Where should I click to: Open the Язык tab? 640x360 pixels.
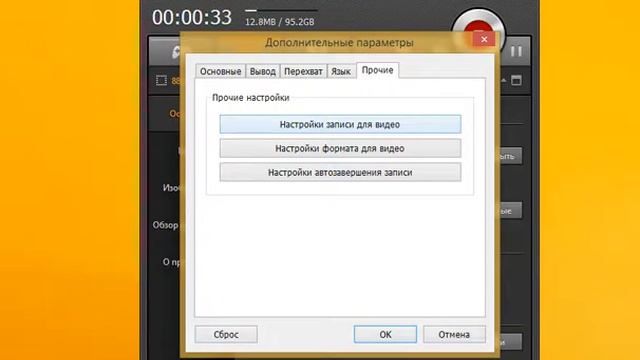(341, 71)
